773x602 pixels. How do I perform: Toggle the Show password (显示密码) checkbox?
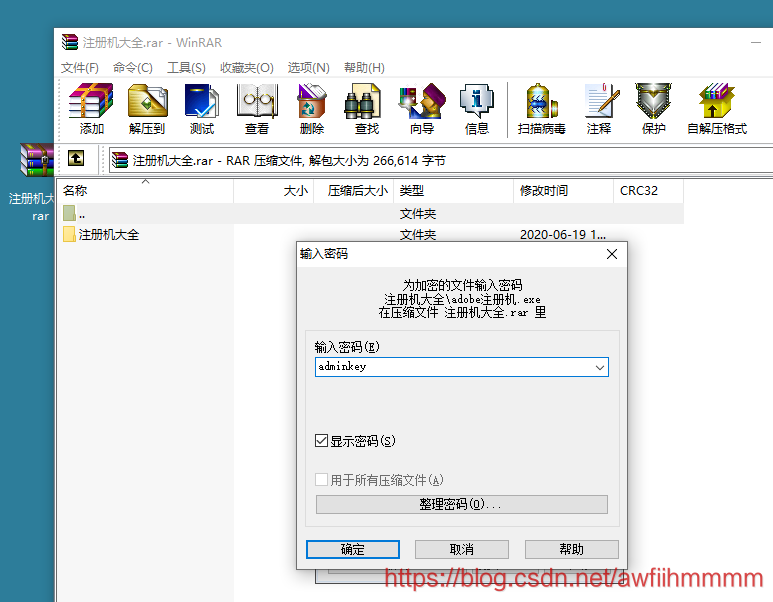tap(321, 440)
